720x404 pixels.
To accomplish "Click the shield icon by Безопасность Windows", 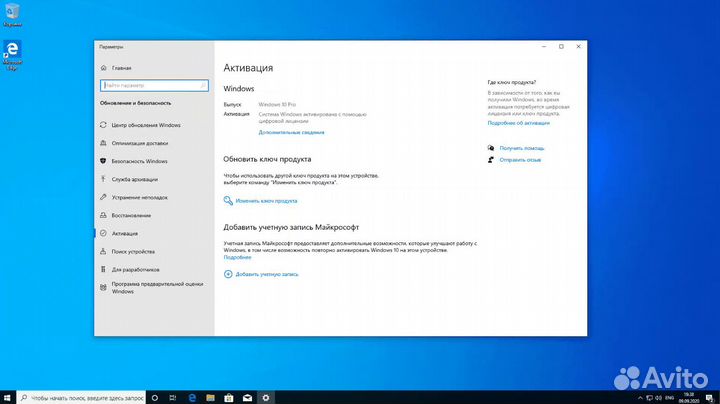I will [103, 161].
